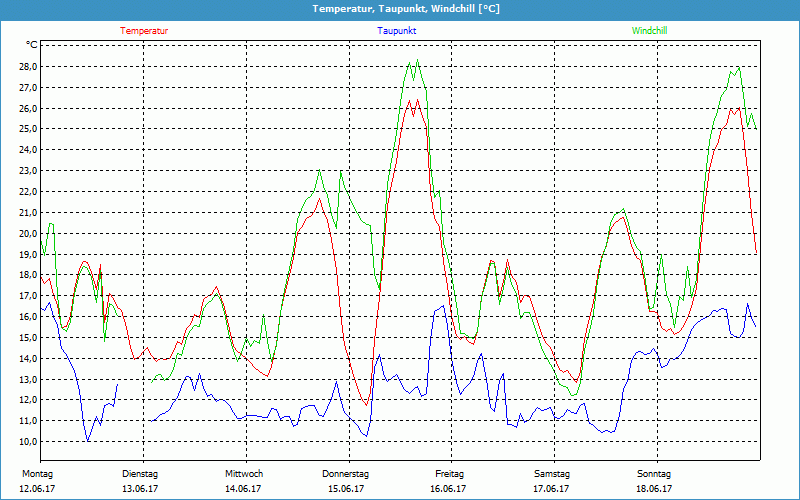Image resolution: width=800 pixels, height=500 pixels.
Task: Click the red Temperatur legend label
Action: 144,31
